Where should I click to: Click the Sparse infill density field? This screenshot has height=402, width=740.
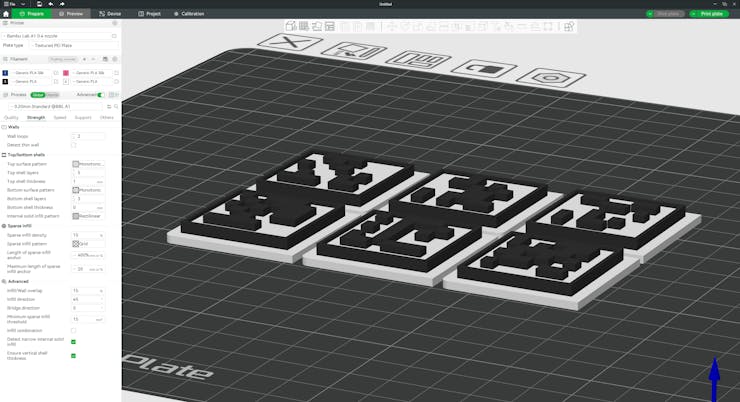point(88,235)
